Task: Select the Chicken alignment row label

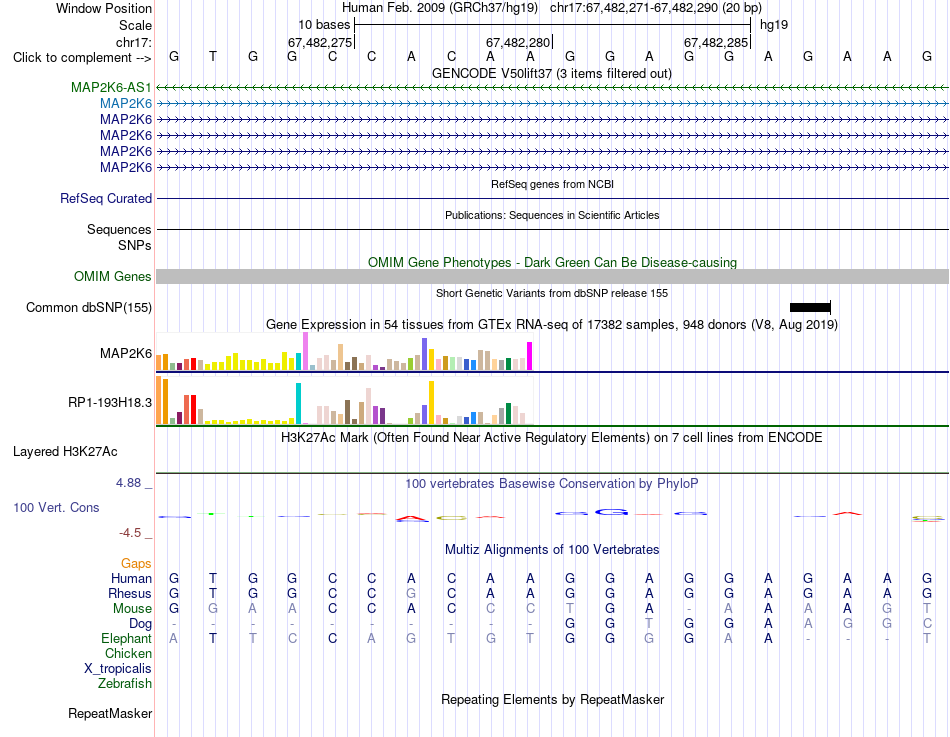Action: tap(128, 653)
